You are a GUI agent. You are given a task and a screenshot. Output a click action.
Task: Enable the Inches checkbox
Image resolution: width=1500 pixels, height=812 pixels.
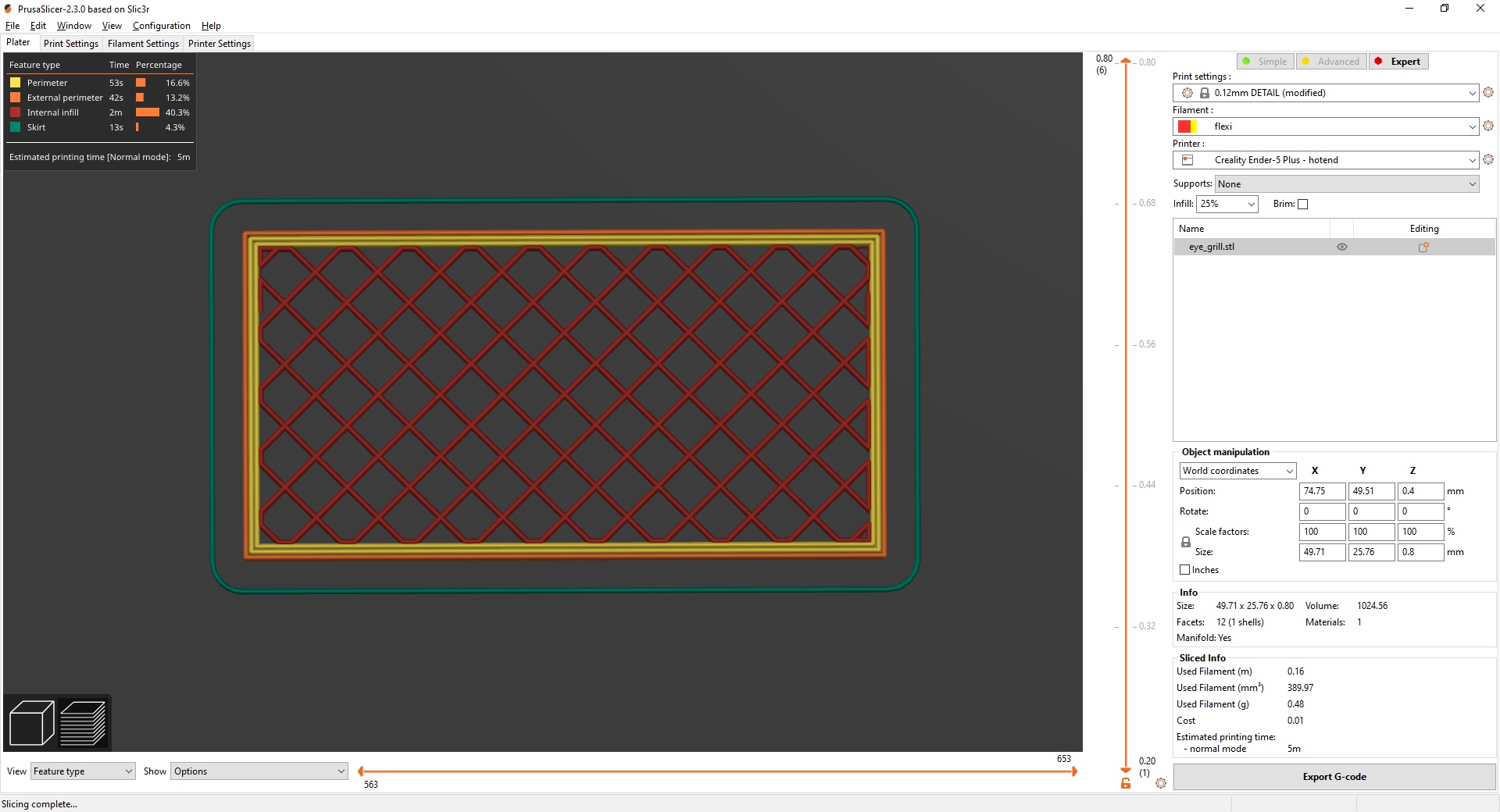(1185, 570)
